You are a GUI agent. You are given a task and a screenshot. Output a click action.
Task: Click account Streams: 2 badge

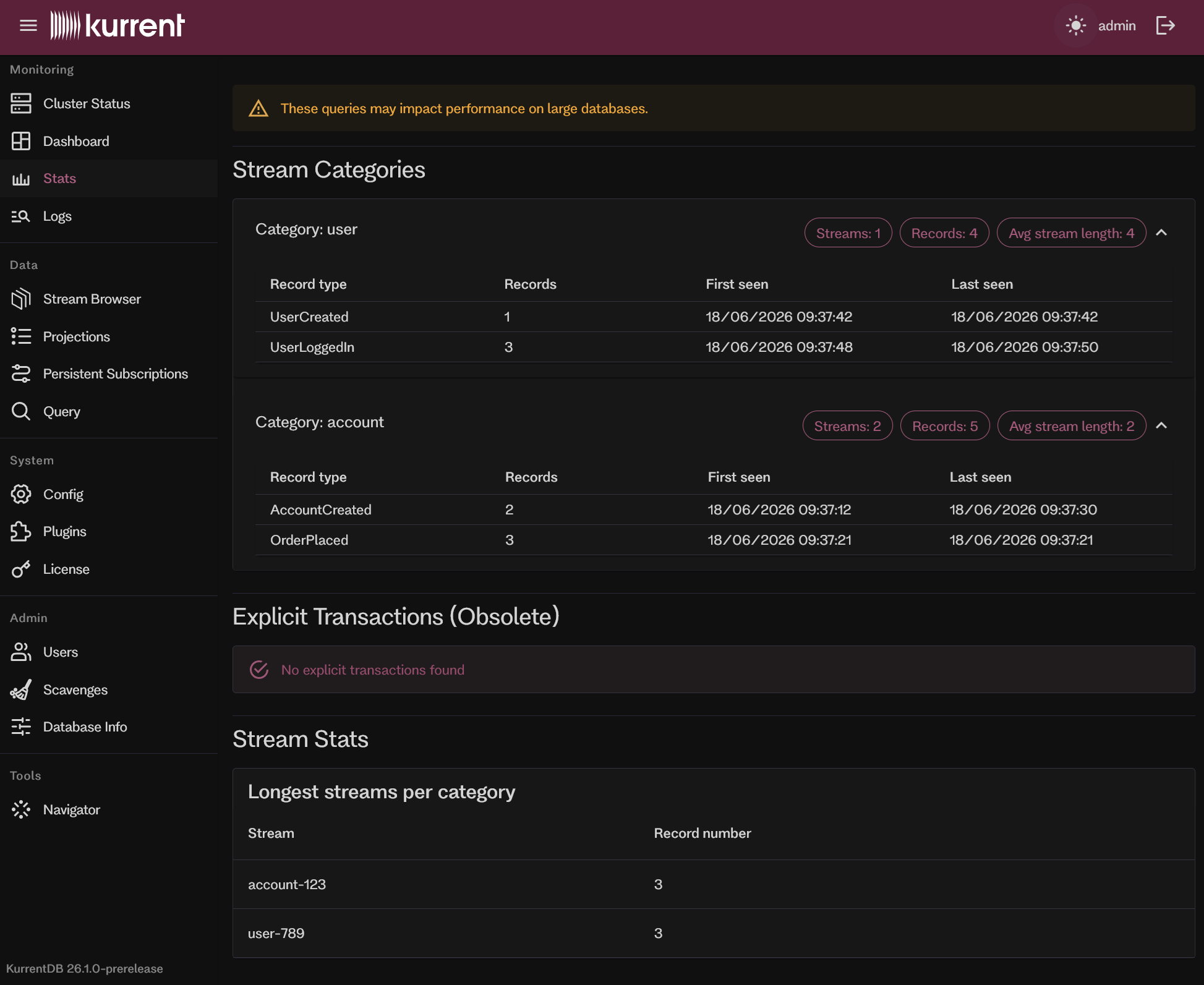[847, 426]
